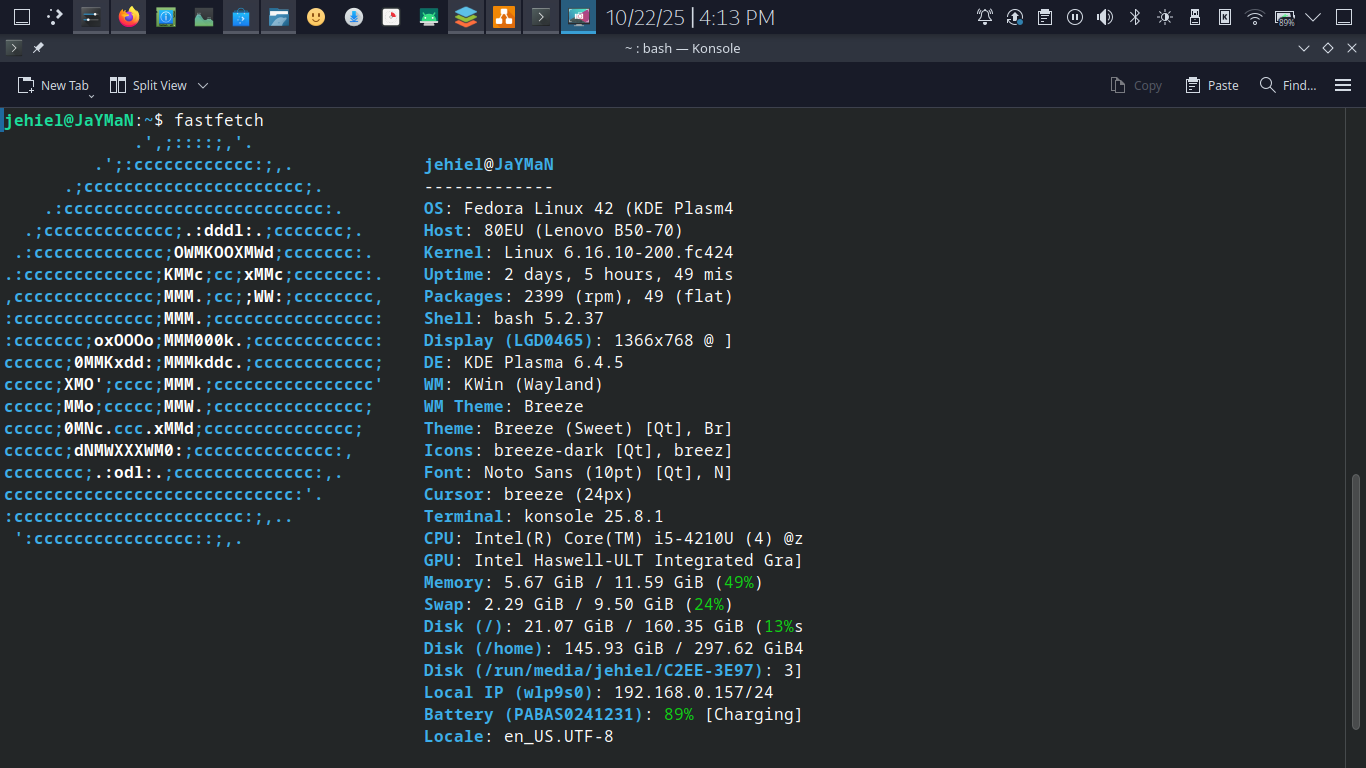Open the emoji selector smiley icon
This screenshot has height=768, width=1366.
pyautogui.click(x=316, y=17)
